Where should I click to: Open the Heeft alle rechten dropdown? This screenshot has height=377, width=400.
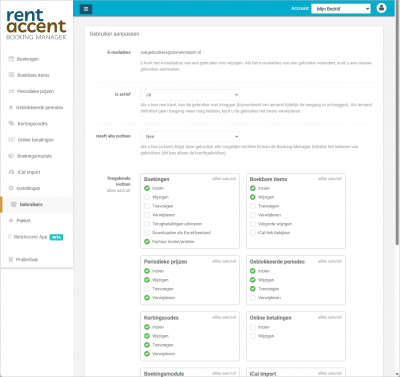(190, 136)
